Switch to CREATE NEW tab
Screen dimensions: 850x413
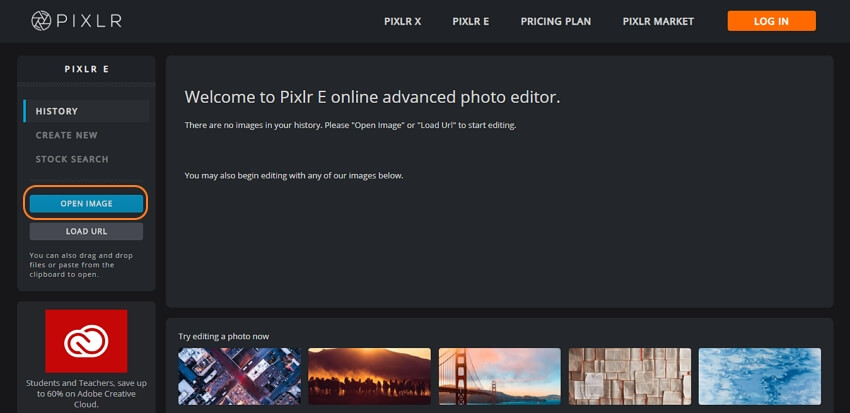click(x=66, y=135)
